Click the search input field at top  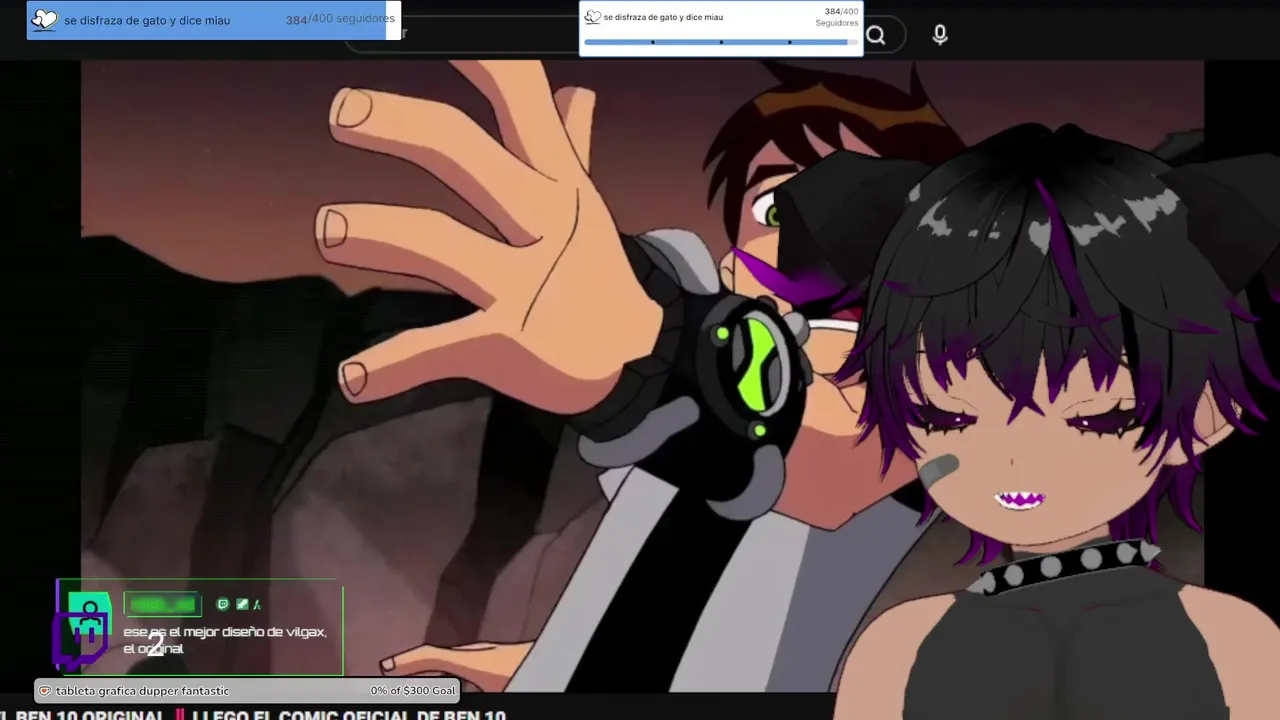coord(490,34)
